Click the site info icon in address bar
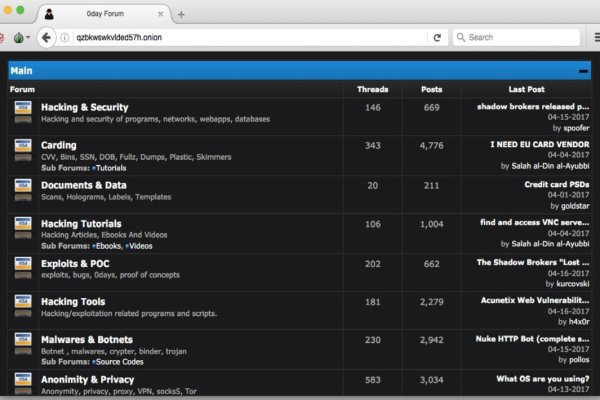Screen dimensions: 600x400 tap(66, 37)
